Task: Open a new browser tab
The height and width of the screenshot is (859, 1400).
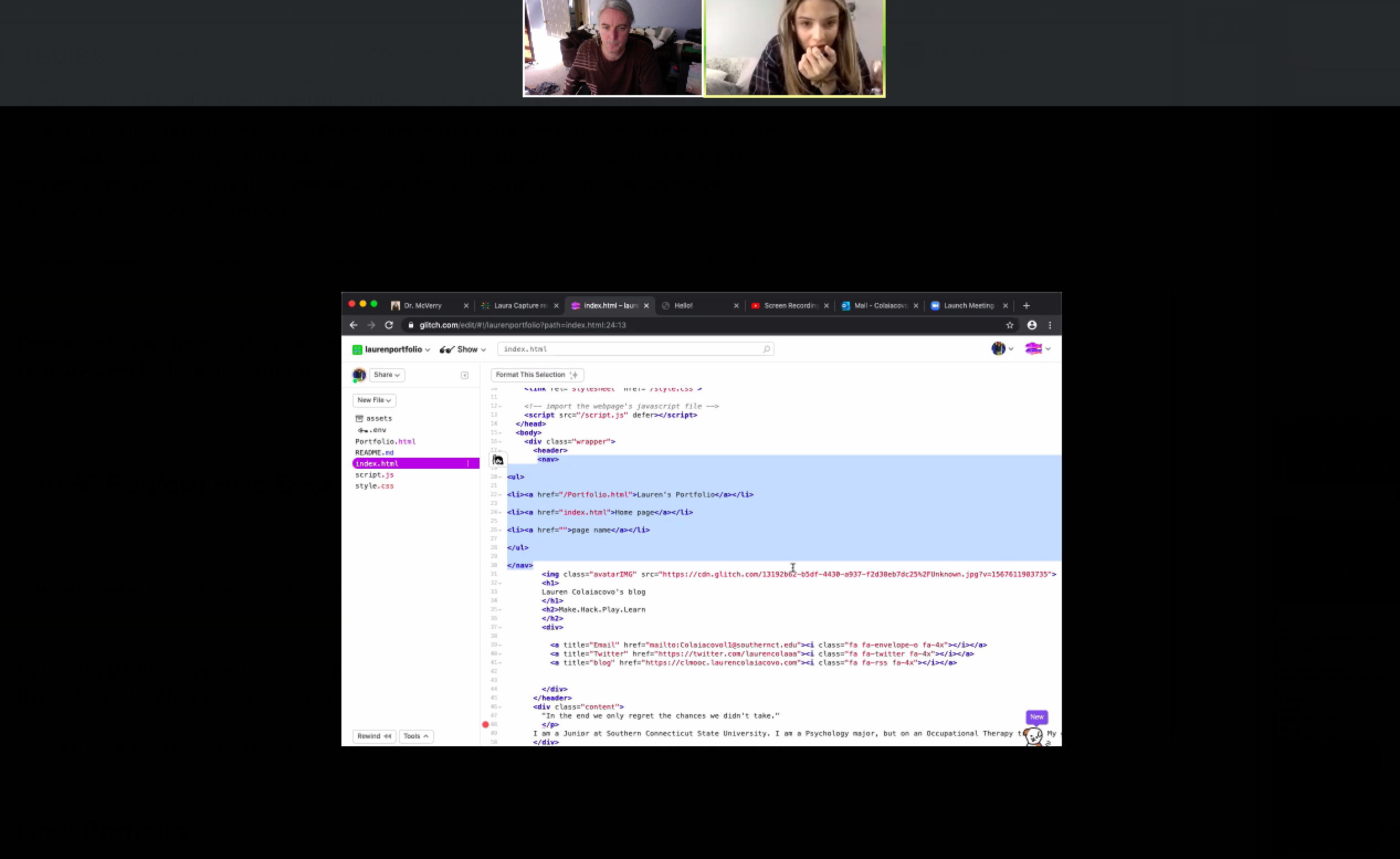Action: click(1026, 306)
